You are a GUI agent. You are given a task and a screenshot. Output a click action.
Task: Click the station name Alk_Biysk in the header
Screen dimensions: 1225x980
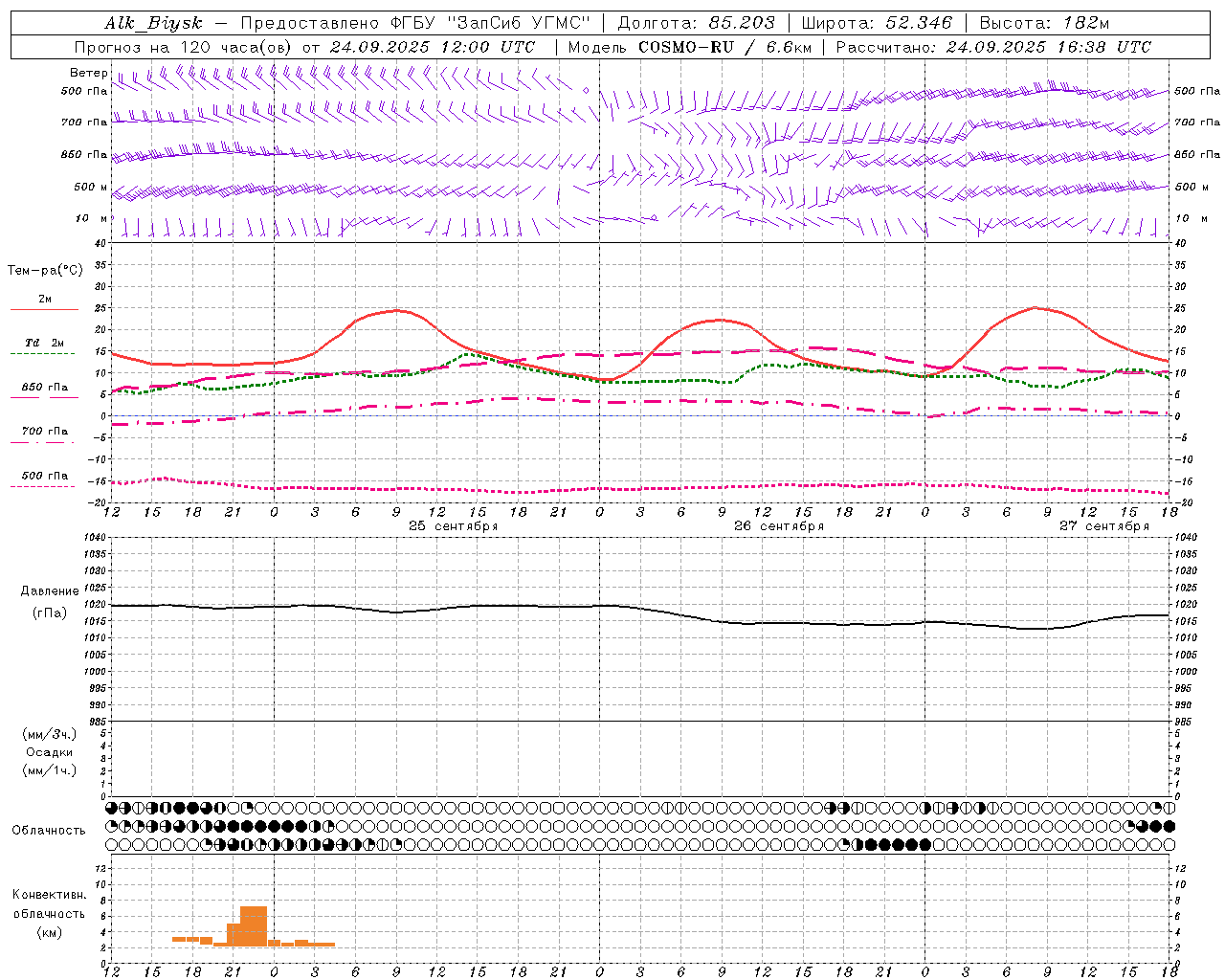tap(154, 23)
